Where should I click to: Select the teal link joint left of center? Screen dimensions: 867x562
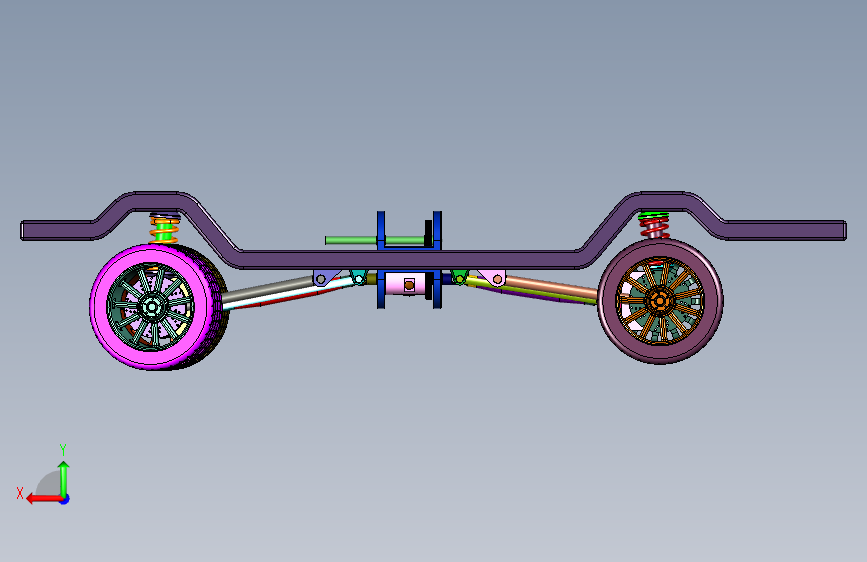(x=358, y=277)
